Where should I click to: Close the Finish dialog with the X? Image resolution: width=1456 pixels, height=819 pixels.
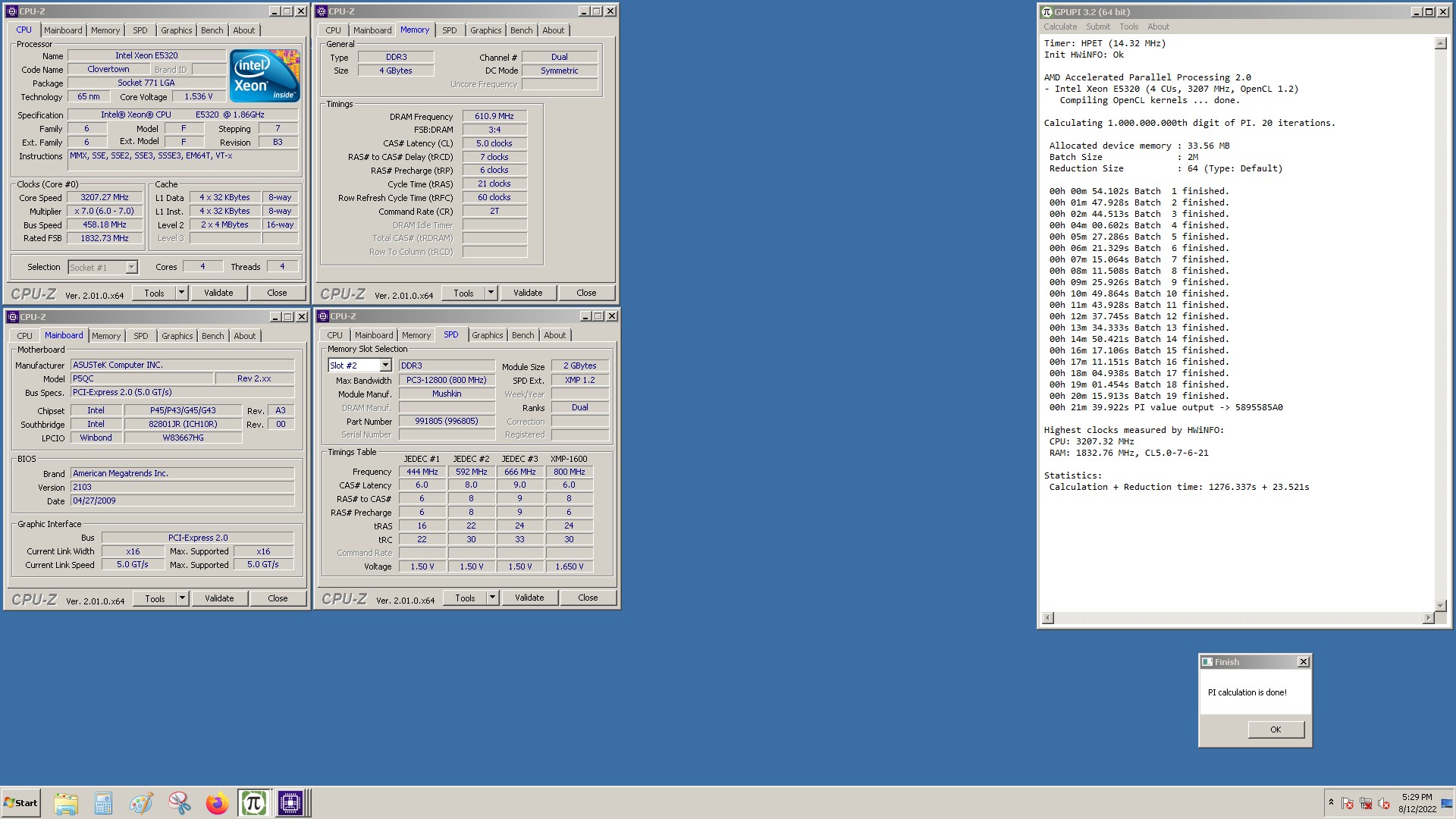point(1304,662)
